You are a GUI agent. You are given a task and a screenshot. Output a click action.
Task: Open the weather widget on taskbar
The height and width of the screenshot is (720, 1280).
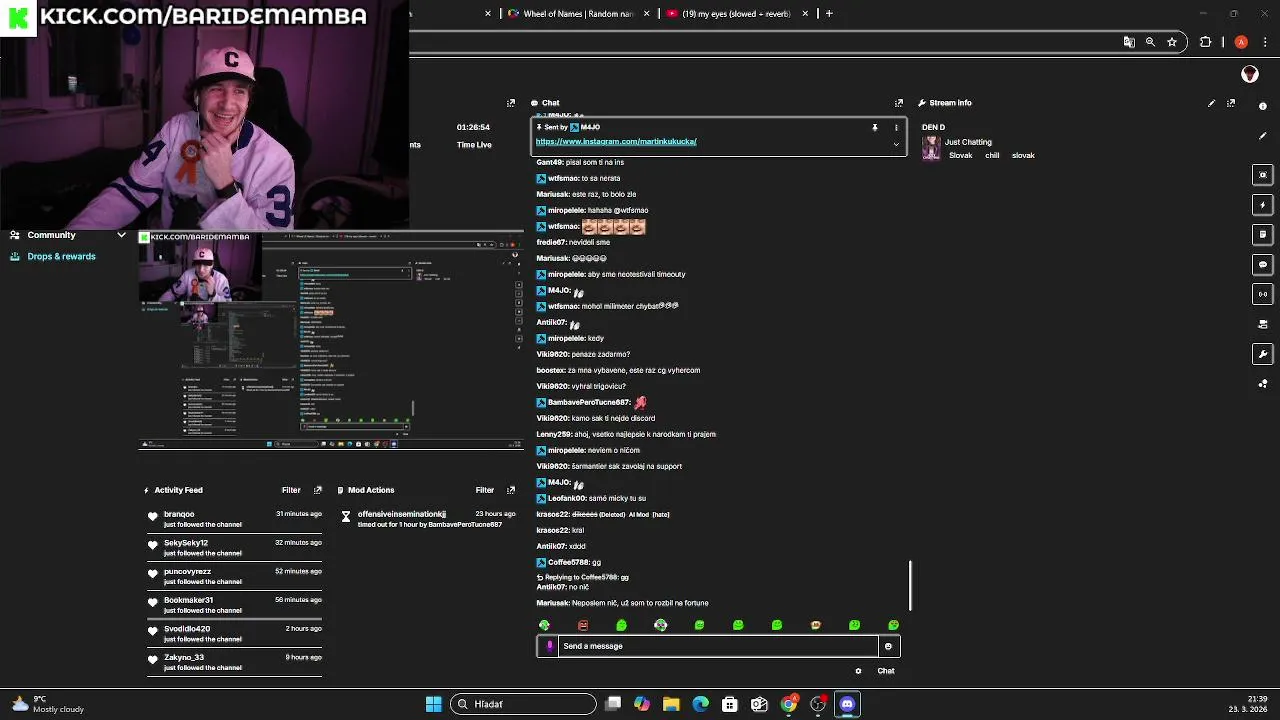[48, 704]
